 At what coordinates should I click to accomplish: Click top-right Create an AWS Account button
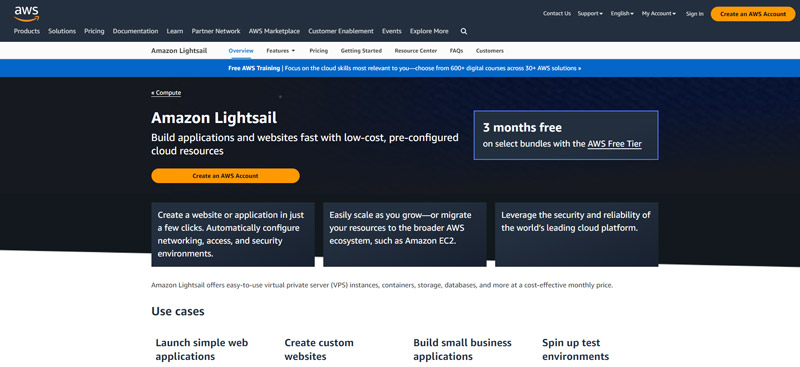pyautogui.click(x=753, y=14)
